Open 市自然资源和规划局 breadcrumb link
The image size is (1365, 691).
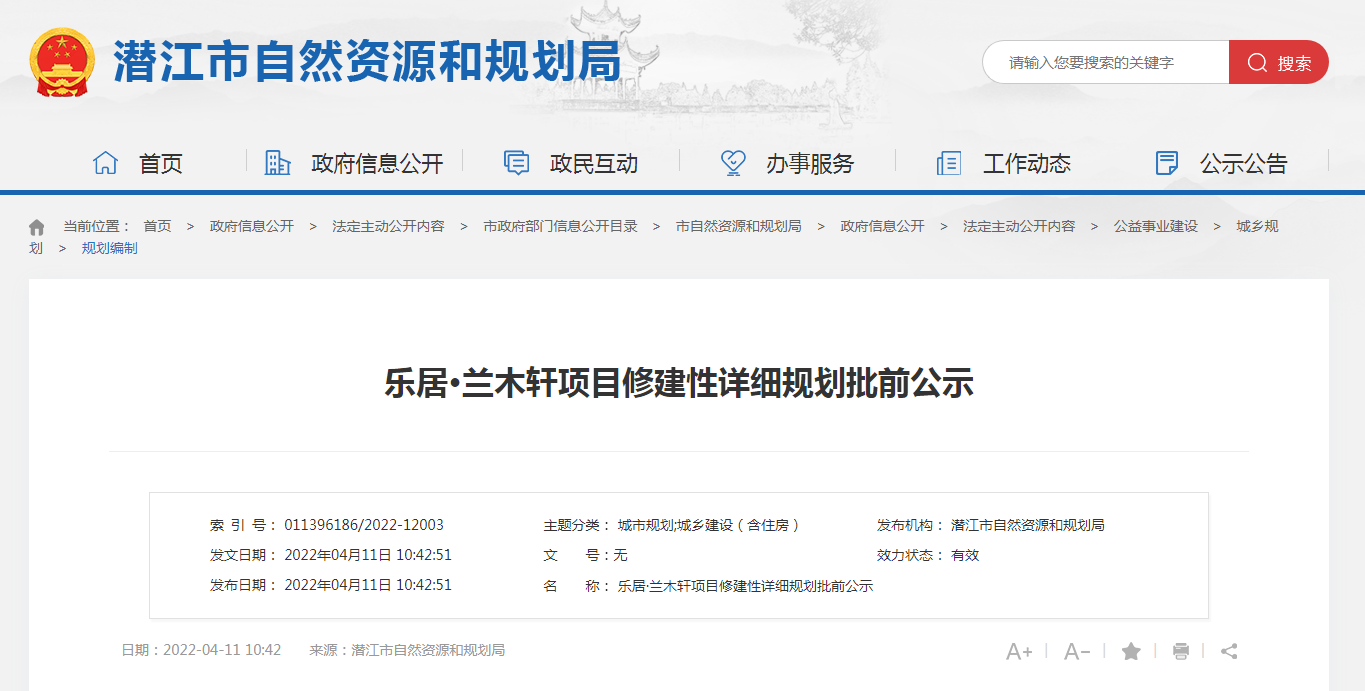pyautogui.click(x=738, y=227)
